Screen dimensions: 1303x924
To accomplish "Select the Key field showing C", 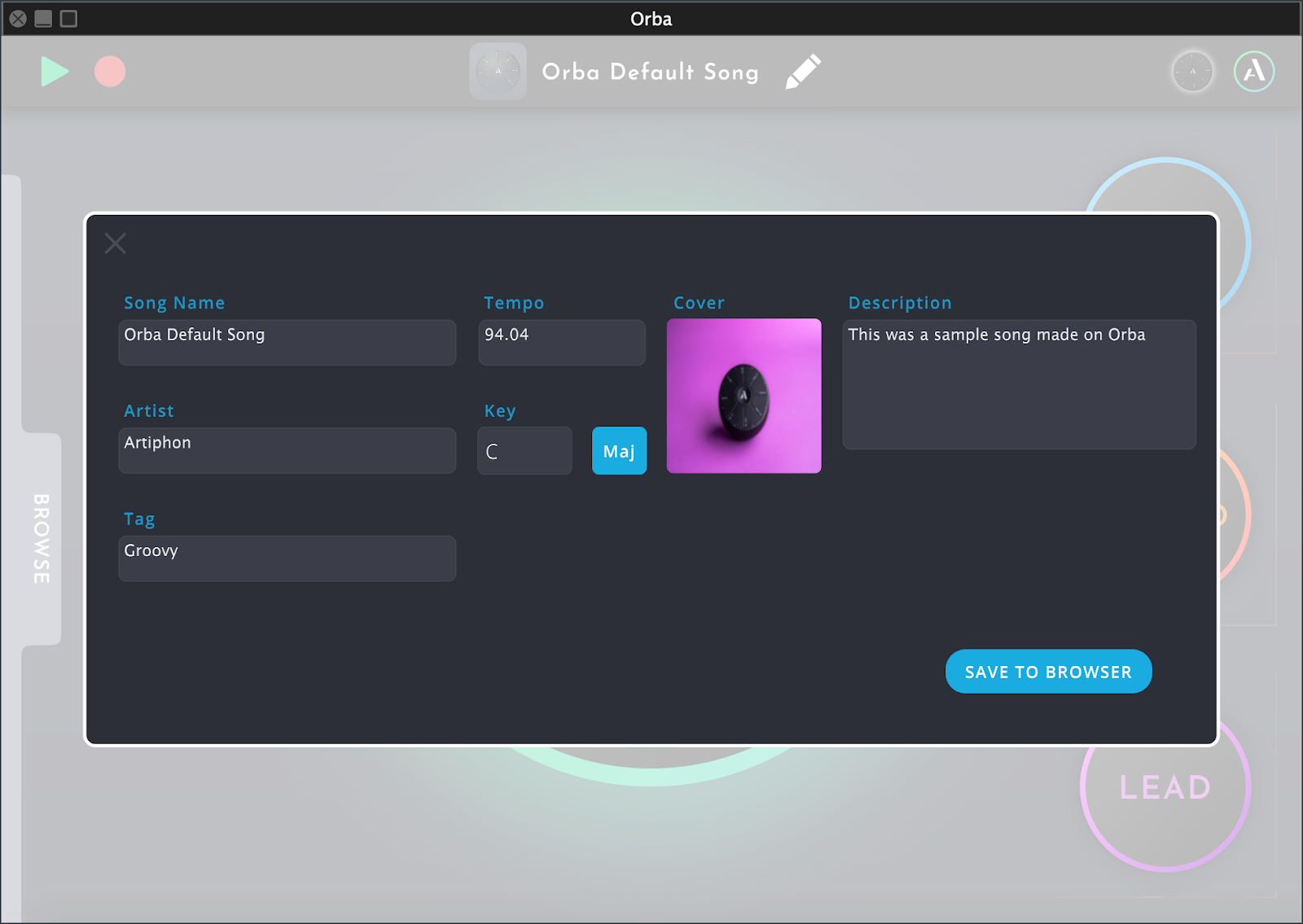I will pos(524,451).
